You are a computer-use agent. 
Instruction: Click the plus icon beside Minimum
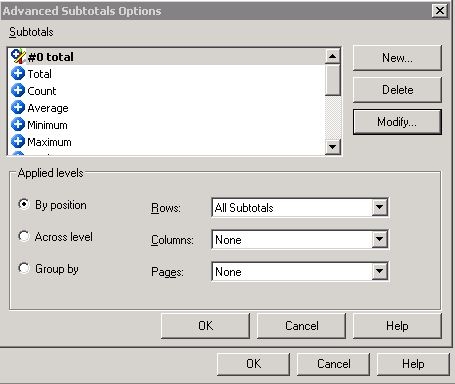pyautogui.click(x=18, y=124)
